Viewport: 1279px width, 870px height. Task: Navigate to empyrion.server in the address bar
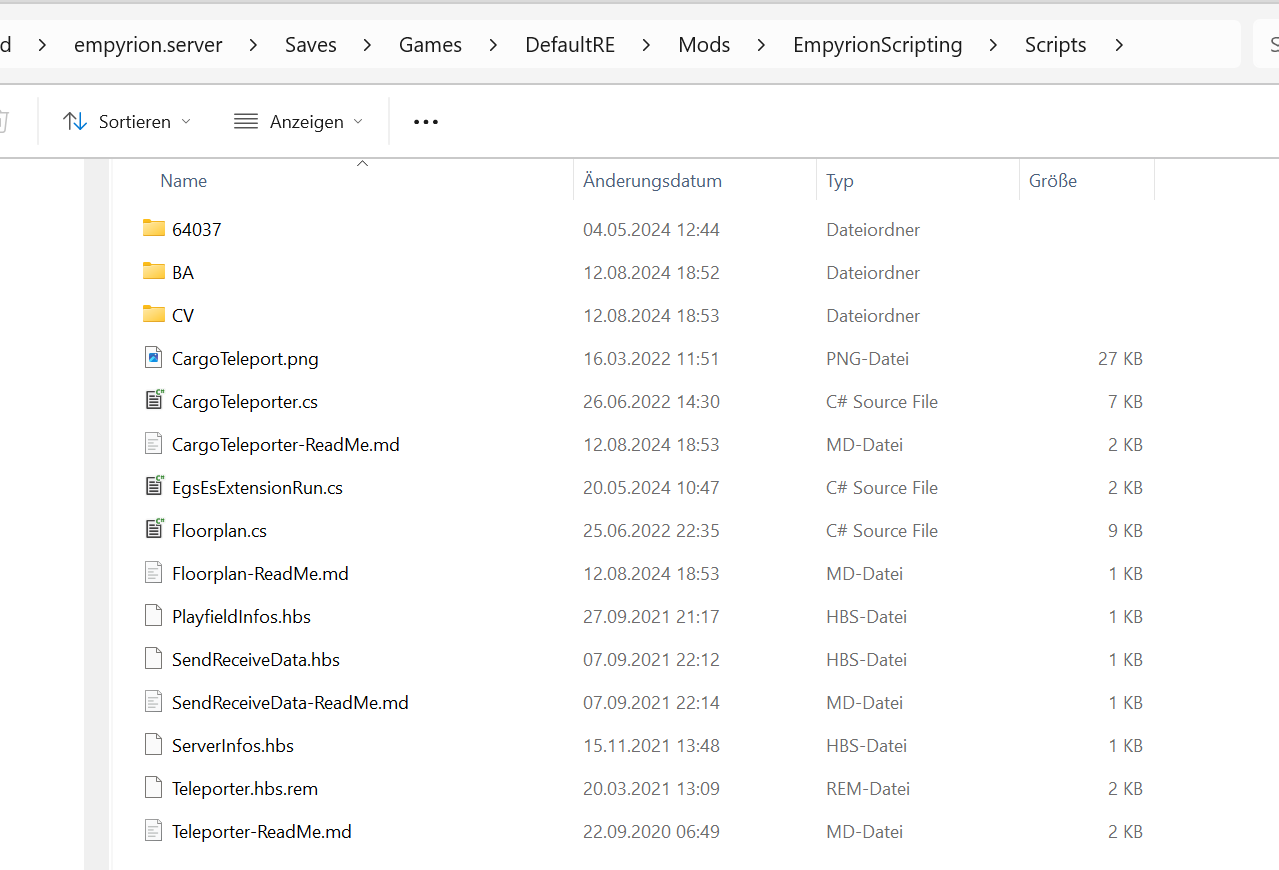click(148, 45)
